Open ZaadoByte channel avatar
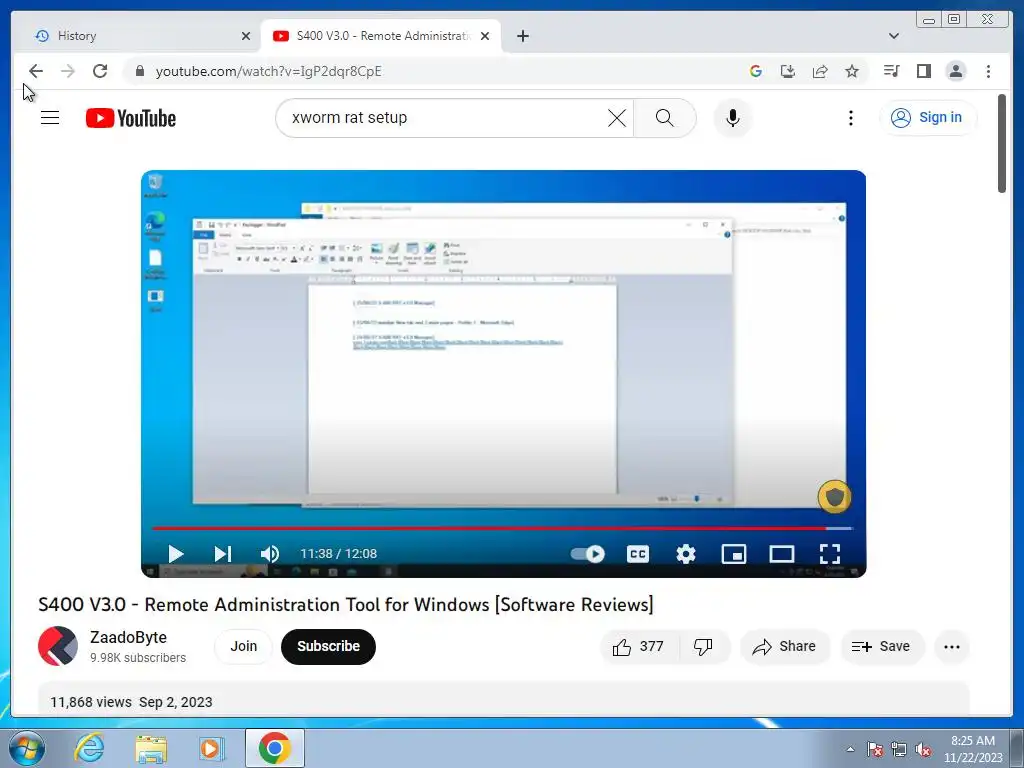This screenshot has width=1024, height=768. tap(58, 646)
